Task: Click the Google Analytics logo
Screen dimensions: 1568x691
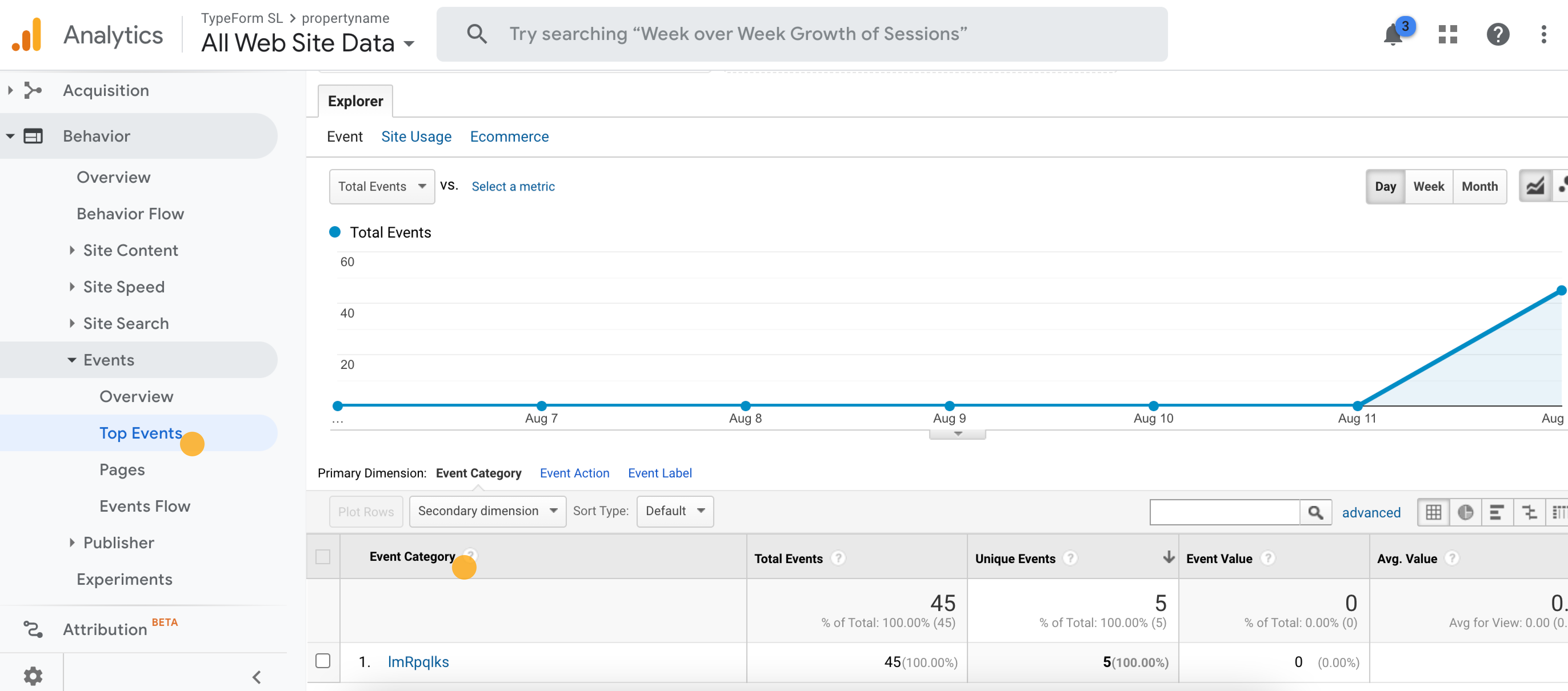Action: 27,35
